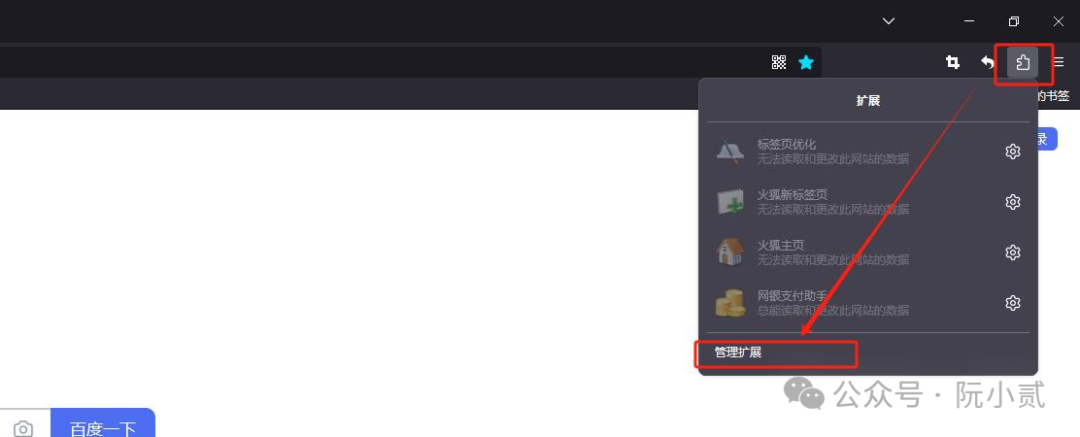Click the 网银支付助手 gold coins icon
This screenshot has height=437, width=1080.
pyautogui.click(x=730, y=303)
